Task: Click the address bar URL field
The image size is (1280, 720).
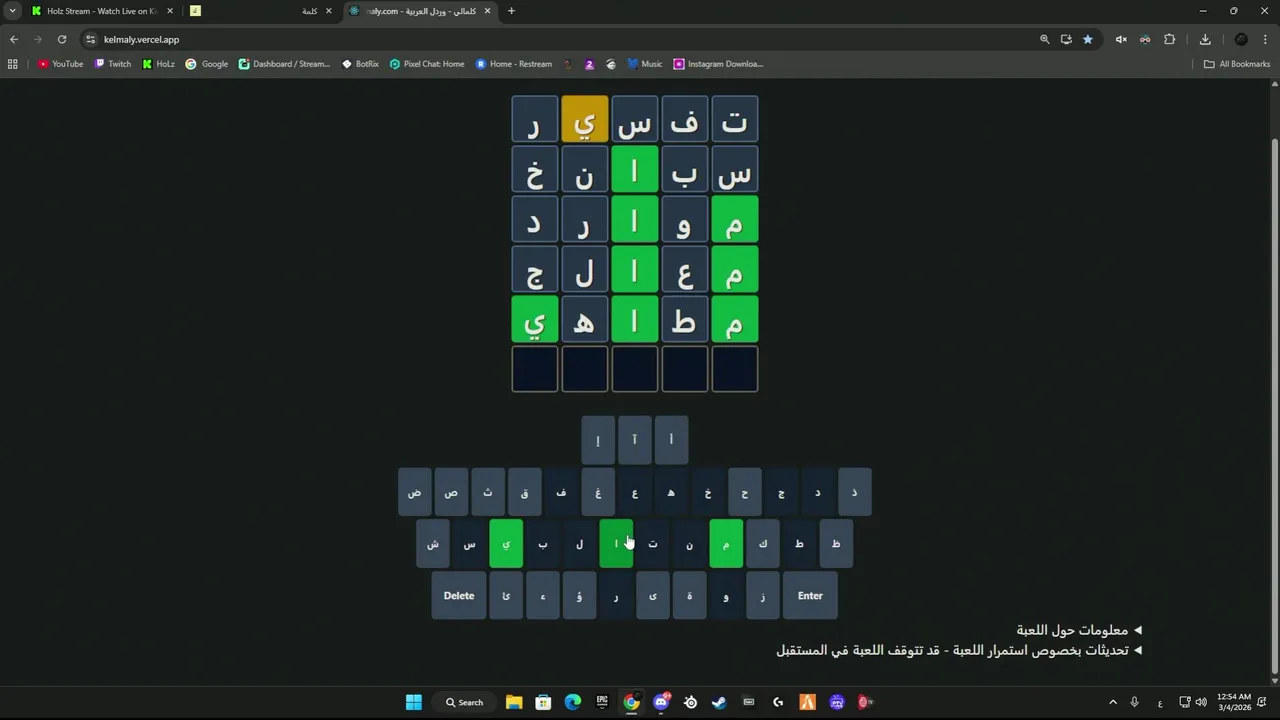Action: [x=560, y=39]
